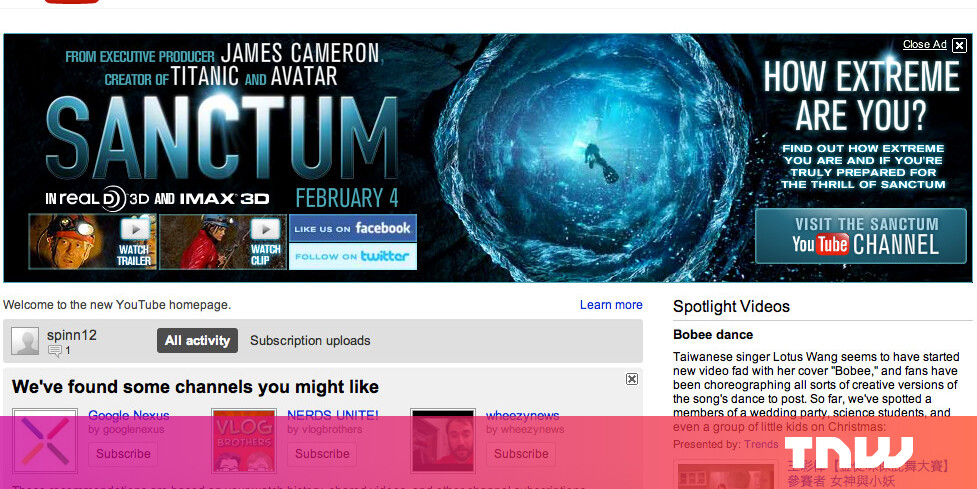Click the NERDS UNITE! channel link
977x489 pixels.
pos(333,415)
